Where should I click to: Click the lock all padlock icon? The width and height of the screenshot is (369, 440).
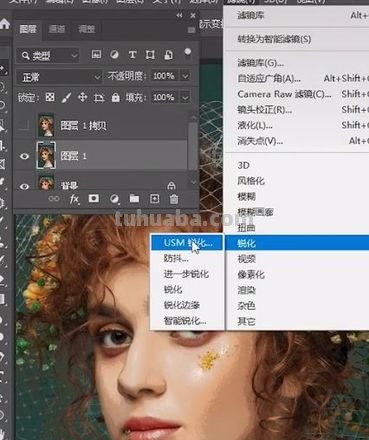click(115, 97)
